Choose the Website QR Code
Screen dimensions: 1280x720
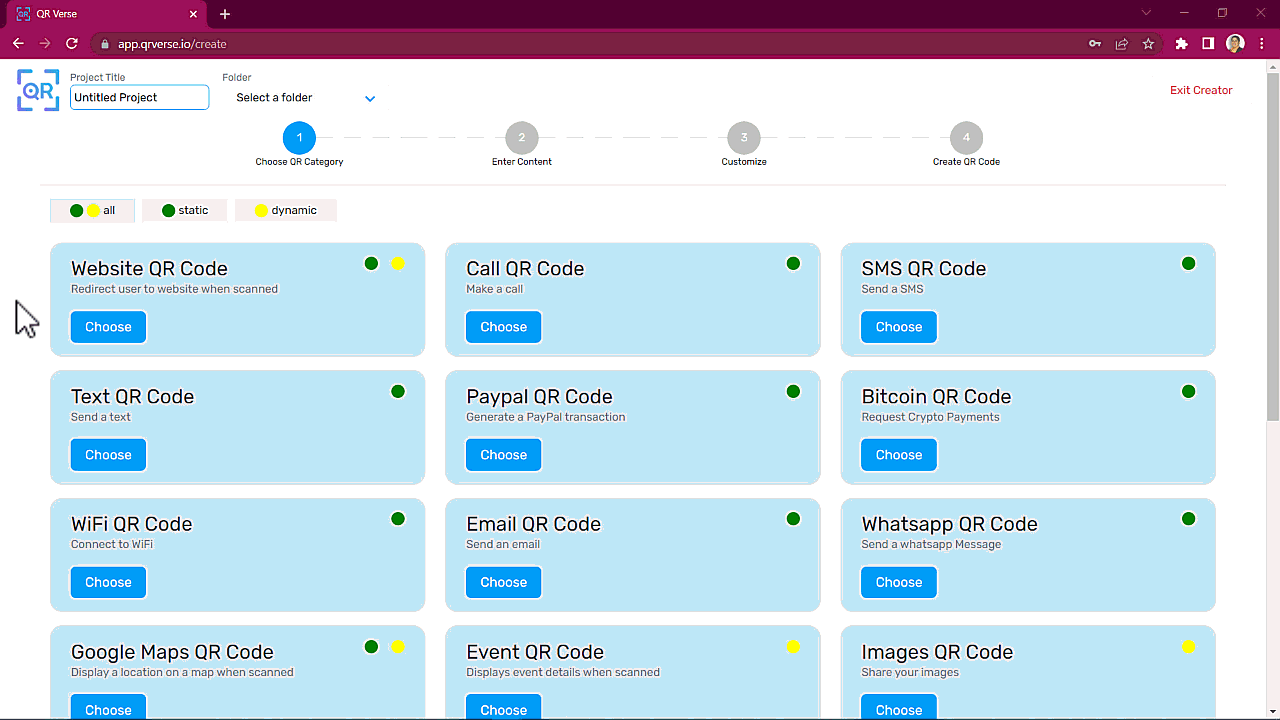tap(108, 327)
